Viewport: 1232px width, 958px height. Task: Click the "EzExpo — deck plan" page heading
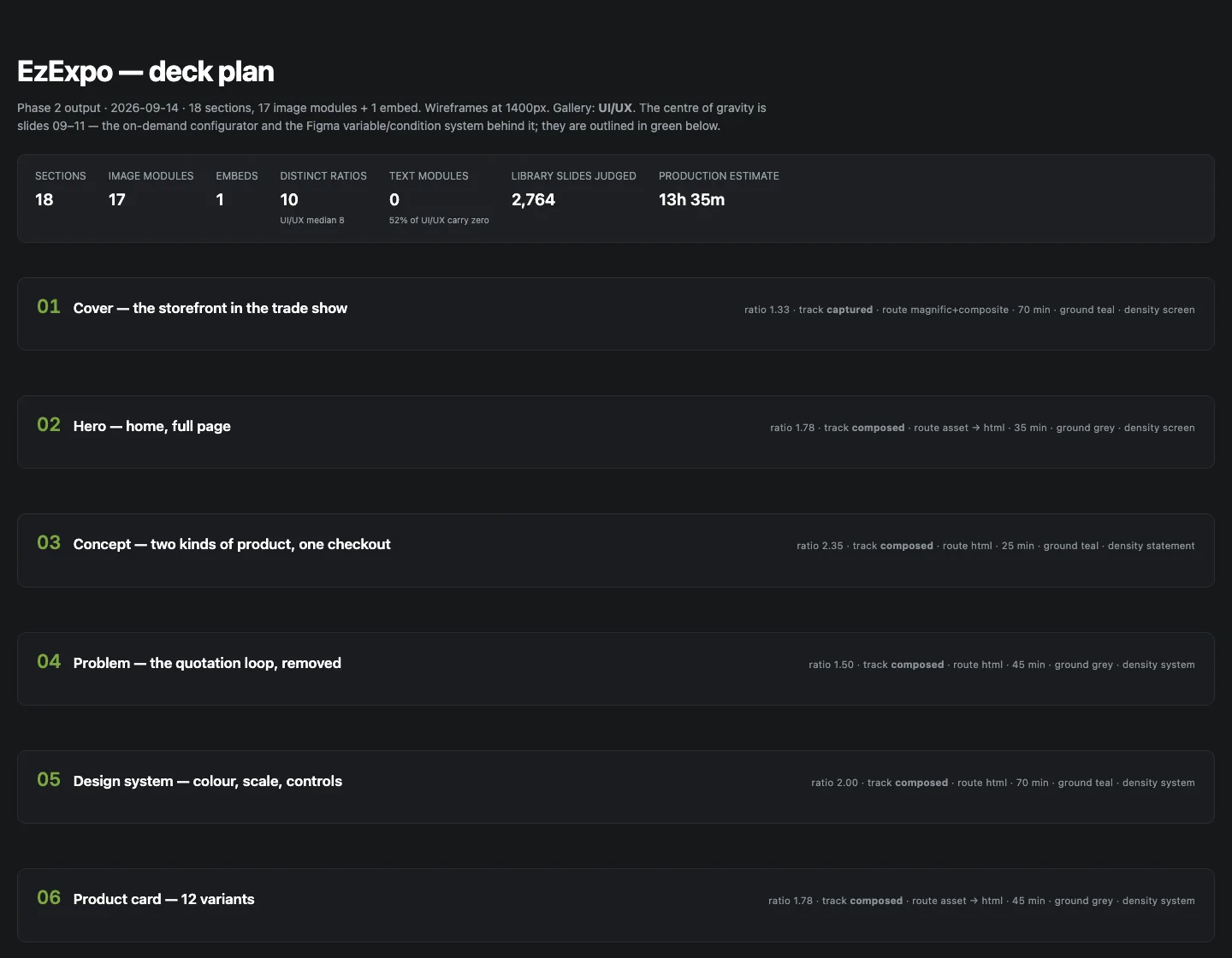coord(145,72)
